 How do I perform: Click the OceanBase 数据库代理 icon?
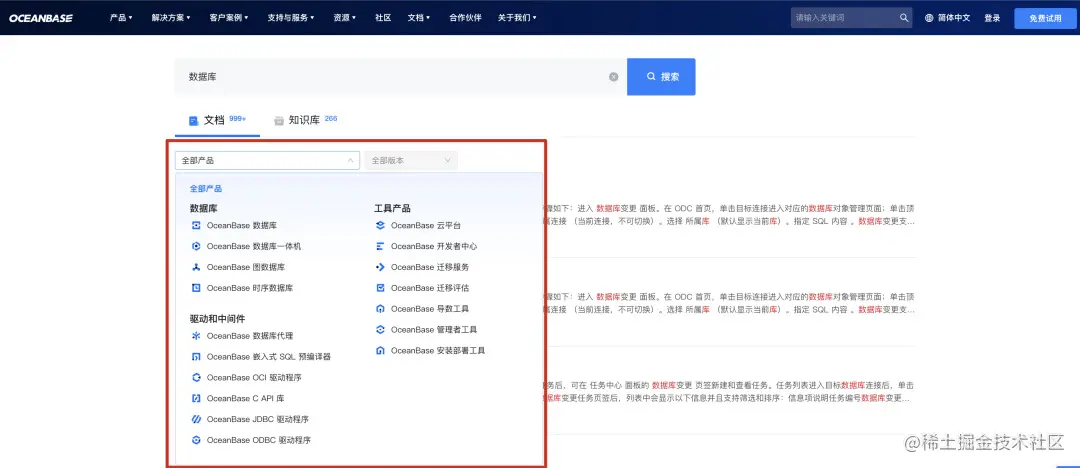tap(196, 336)
